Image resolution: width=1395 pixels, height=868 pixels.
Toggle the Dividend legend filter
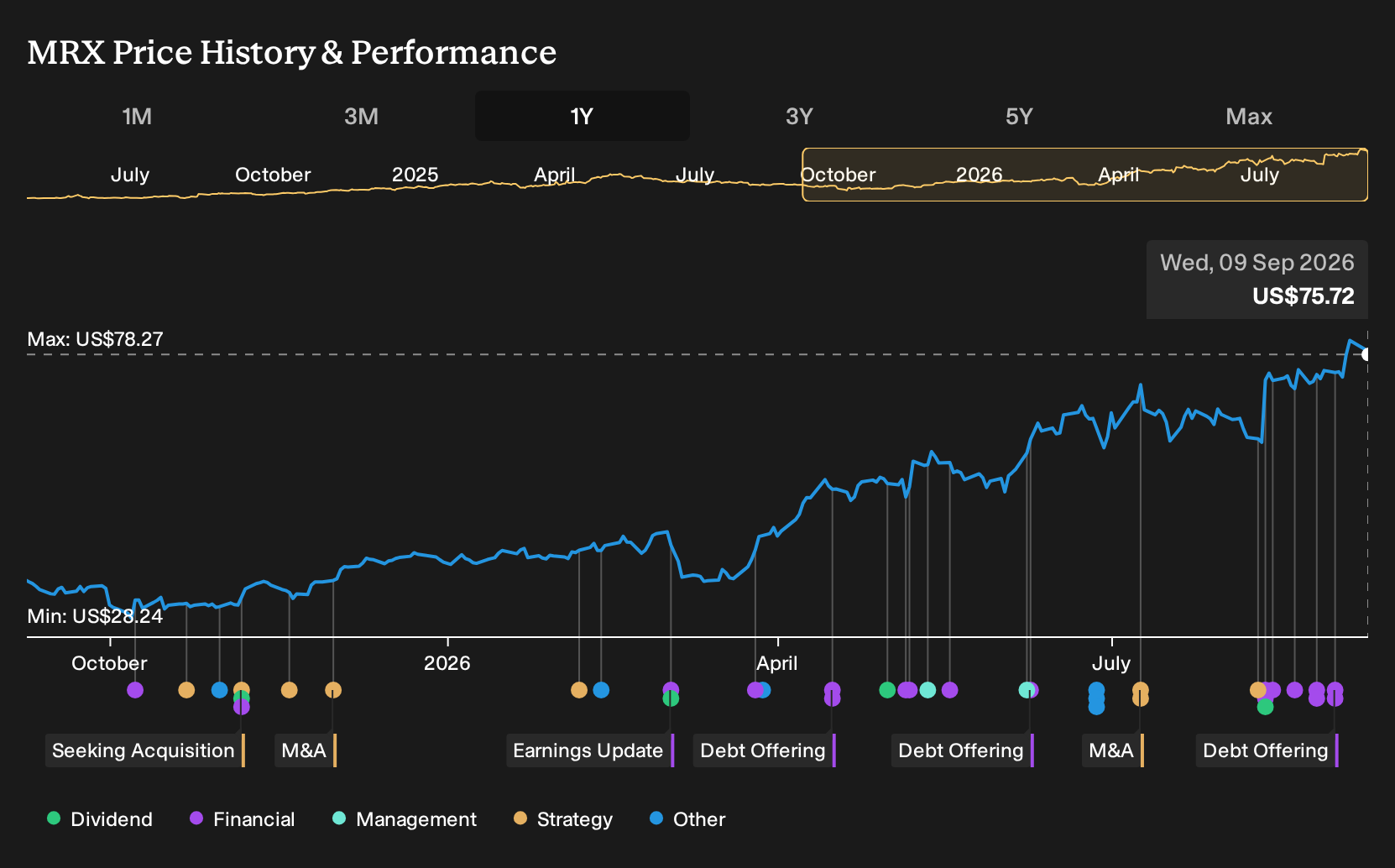[x=100, y=818]
